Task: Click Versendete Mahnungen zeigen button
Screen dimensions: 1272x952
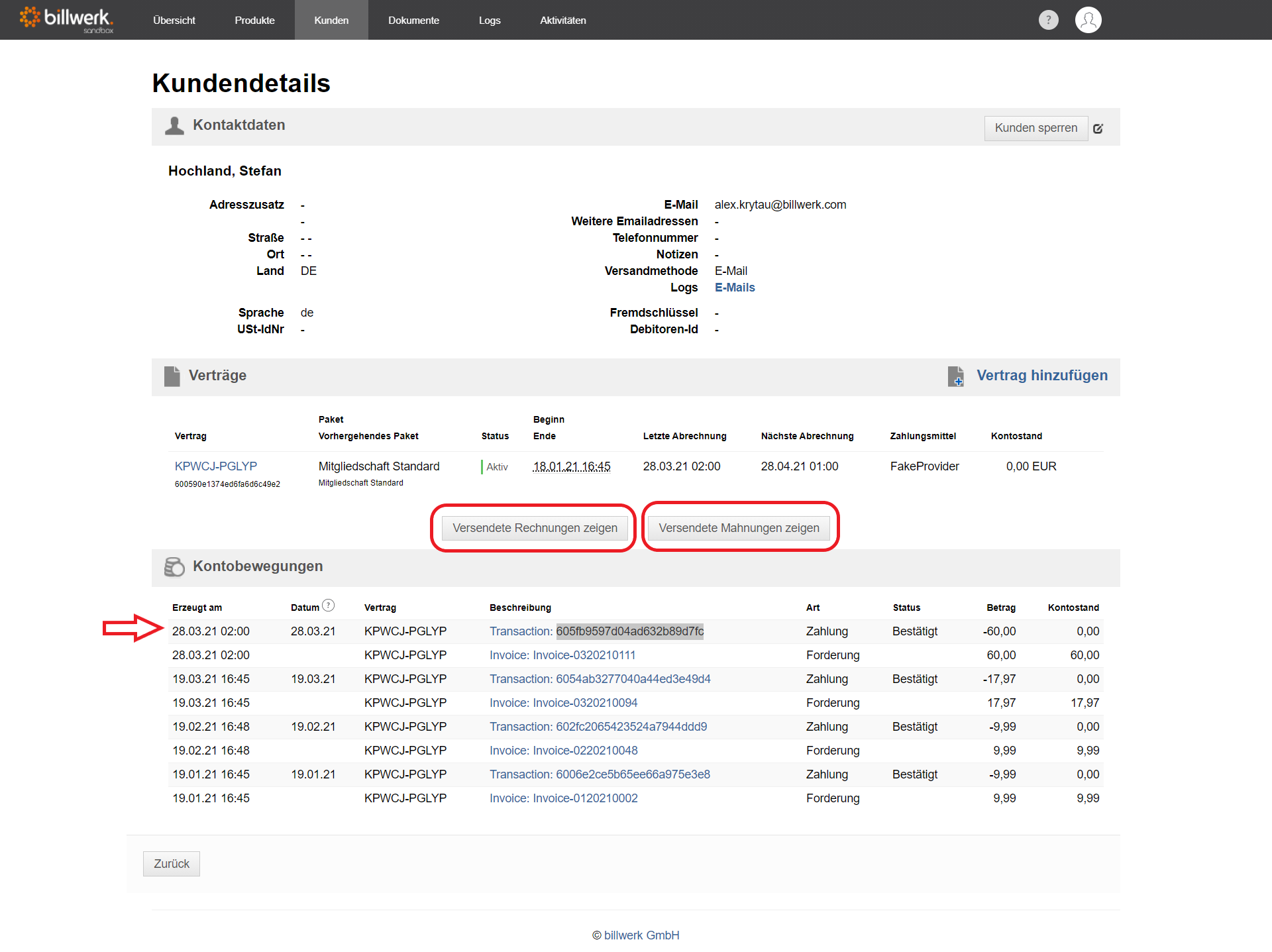Action: point(739,528)
